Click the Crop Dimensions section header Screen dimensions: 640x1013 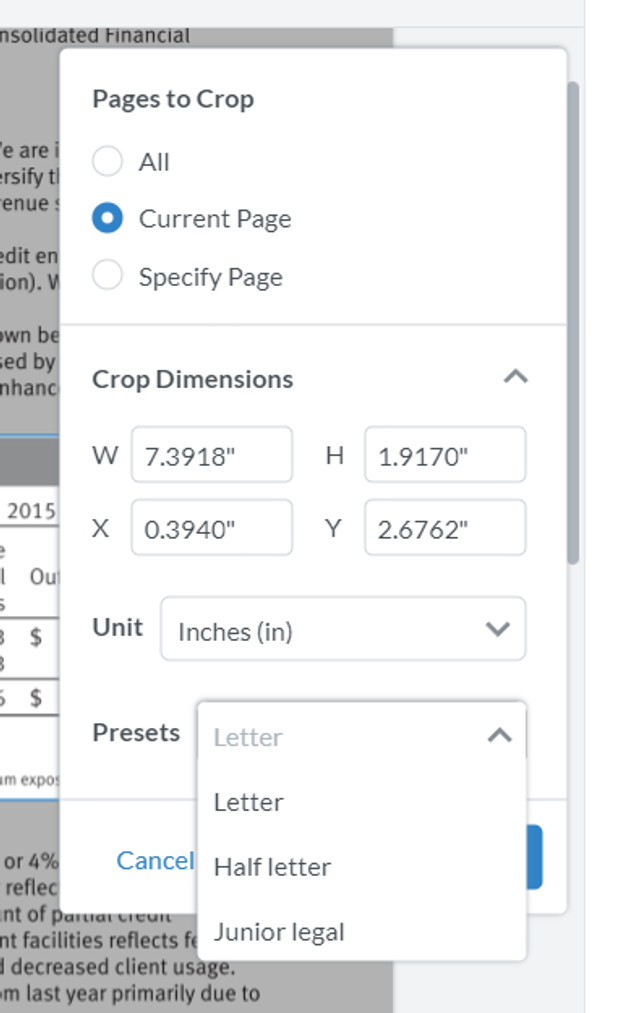193,378
